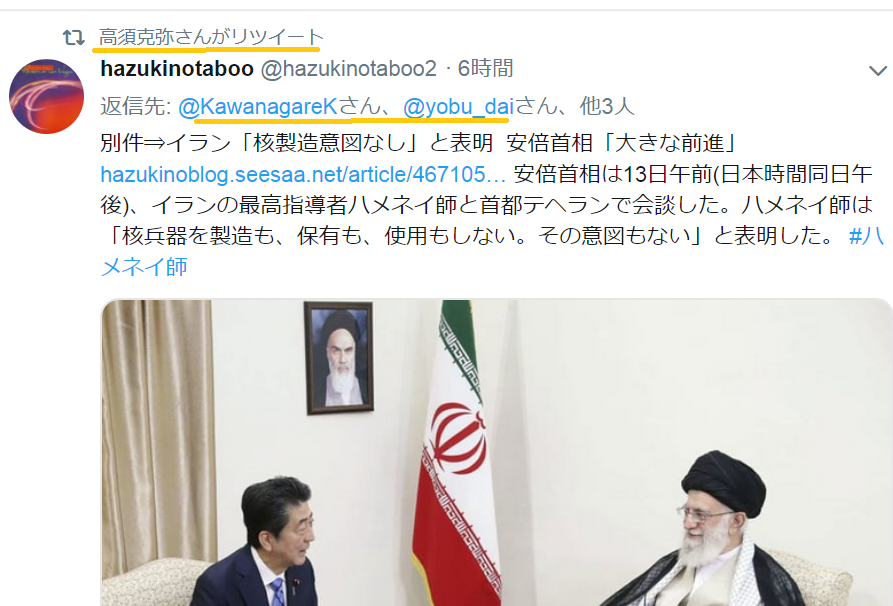Open the @yobu_dai reply recipient profile

[458, 107]
